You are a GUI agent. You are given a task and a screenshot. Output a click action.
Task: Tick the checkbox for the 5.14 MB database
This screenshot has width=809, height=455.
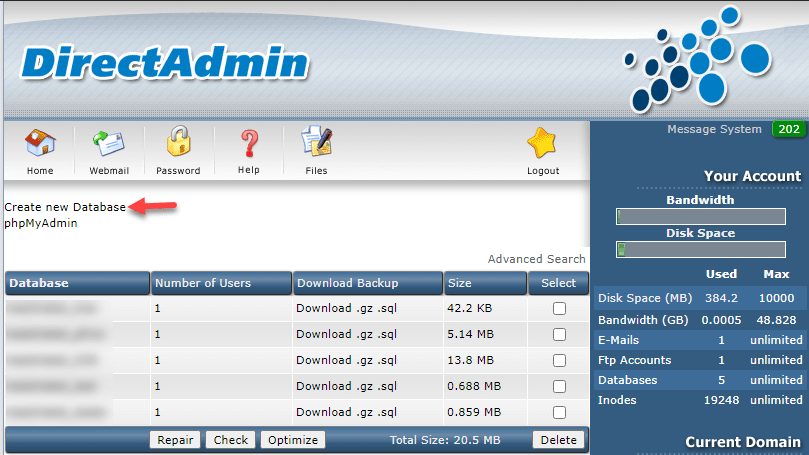(x=559, y=334)
